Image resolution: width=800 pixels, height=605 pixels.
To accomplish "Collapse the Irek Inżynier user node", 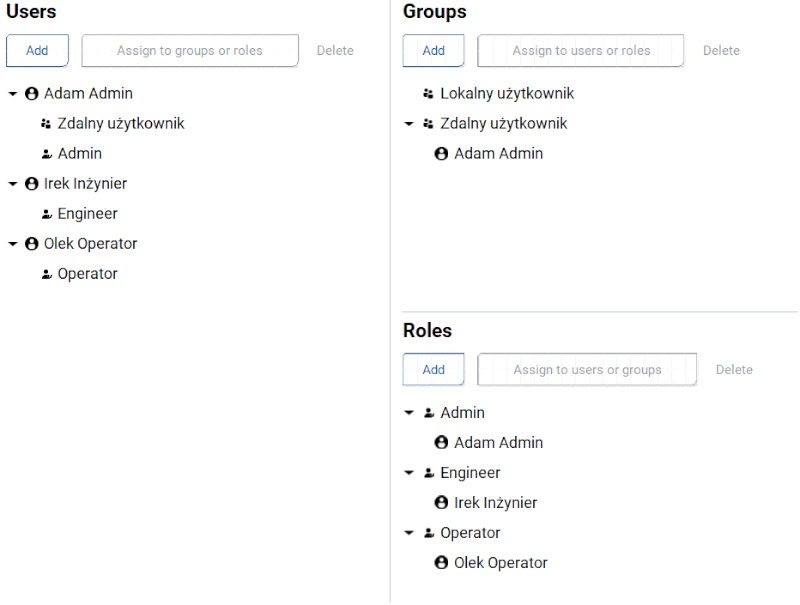I will (13, 184).
